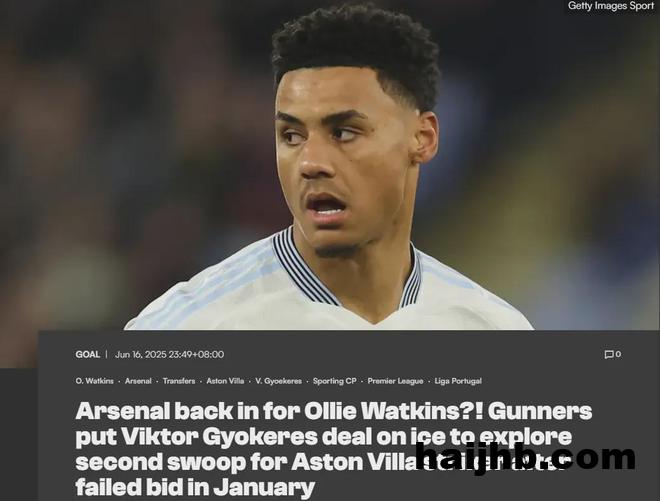Click the O. Watkins tag
Viewport: 660px width, 501px height.
point(95,381)
